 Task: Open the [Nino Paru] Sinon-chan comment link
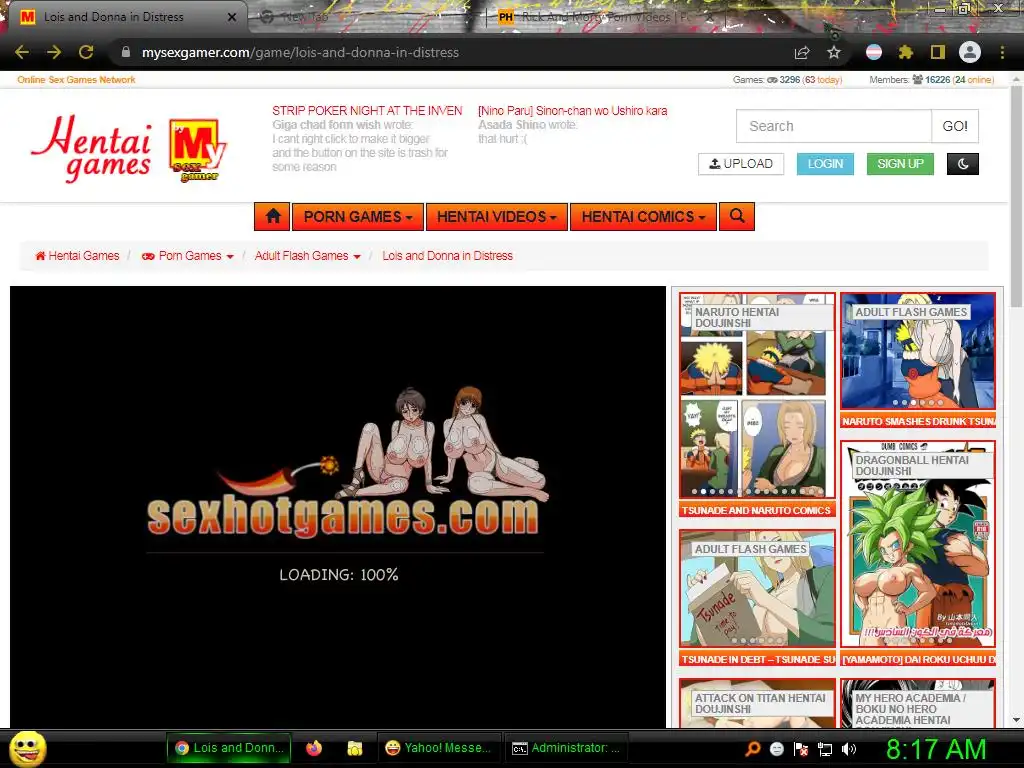click(x=573, y=111)
